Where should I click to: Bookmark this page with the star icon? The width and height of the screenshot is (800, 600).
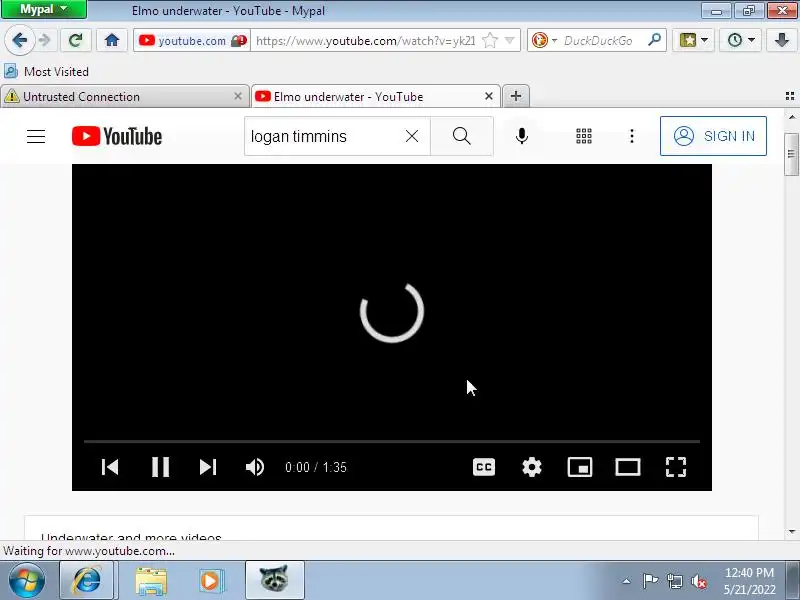[x=489, y=40]
